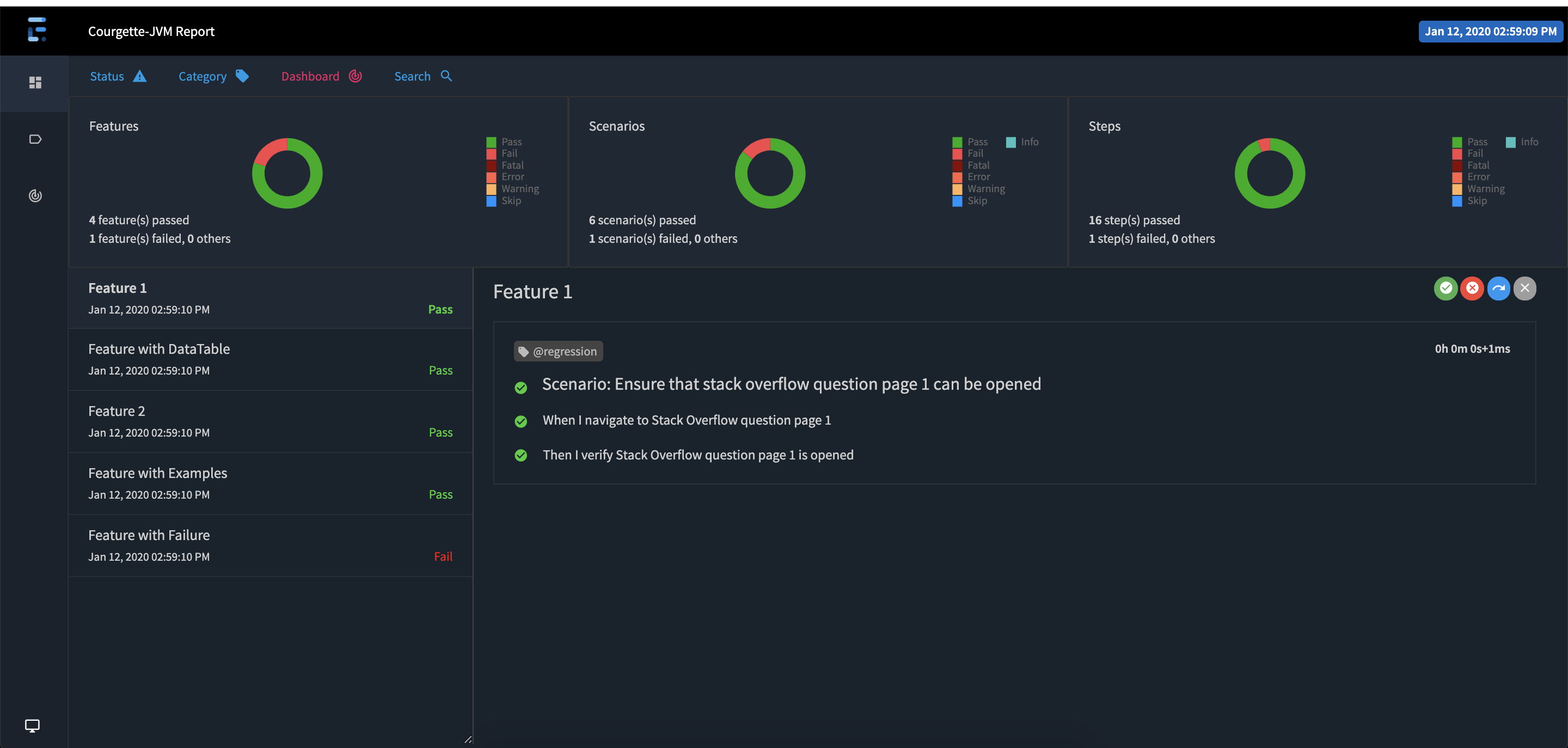Open the dashboard swirl sidebar icon

click(35, 196)
